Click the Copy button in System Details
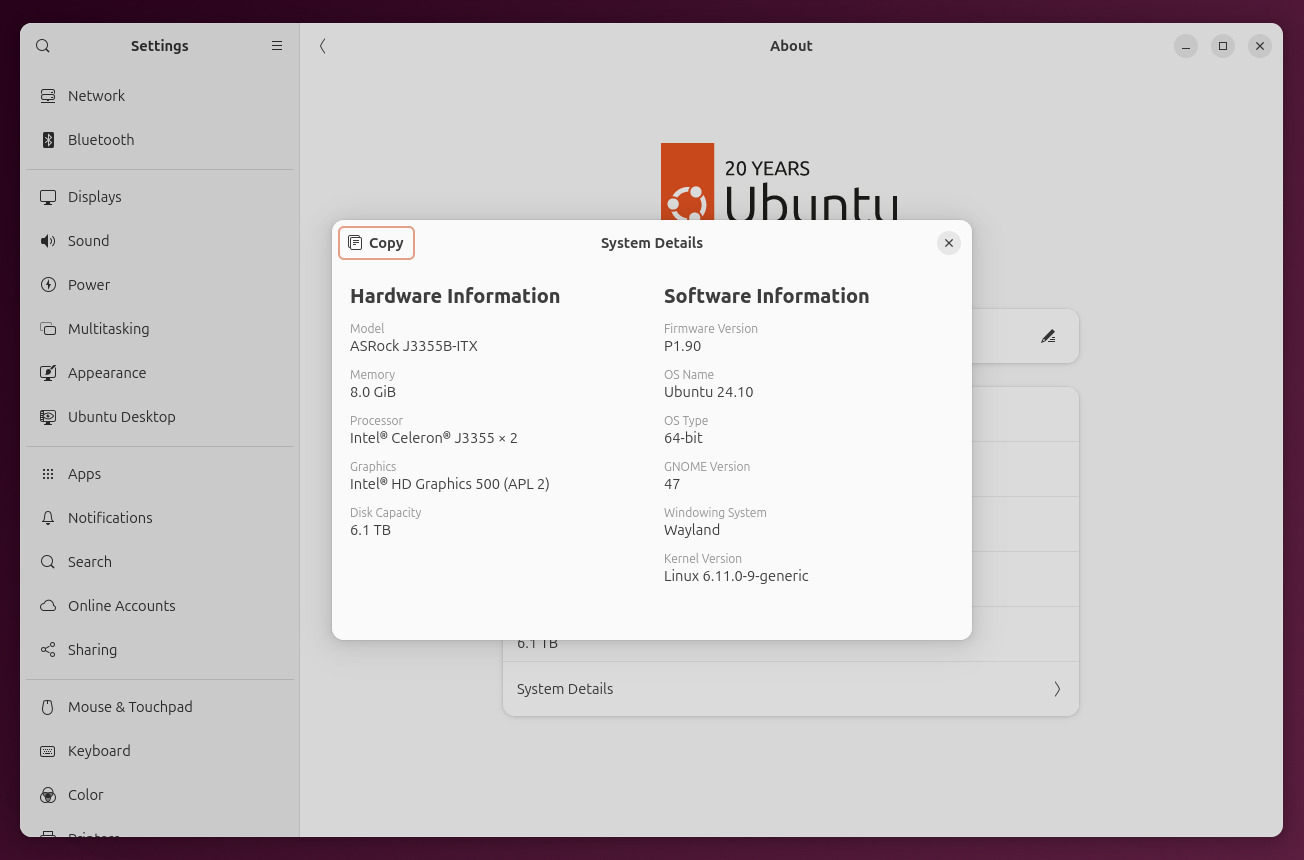Screen dimensions: 1304x860 tap(376, 243)
